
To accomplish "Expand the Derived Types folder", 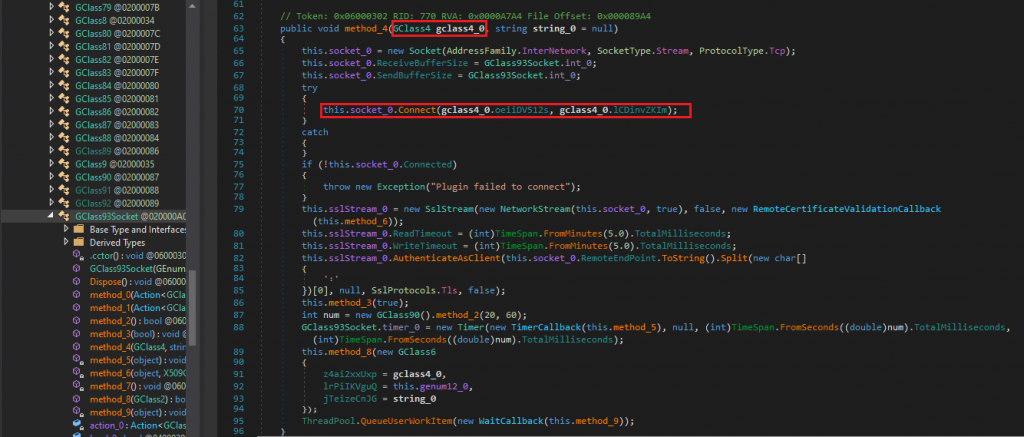I will (x=65, y=242).
